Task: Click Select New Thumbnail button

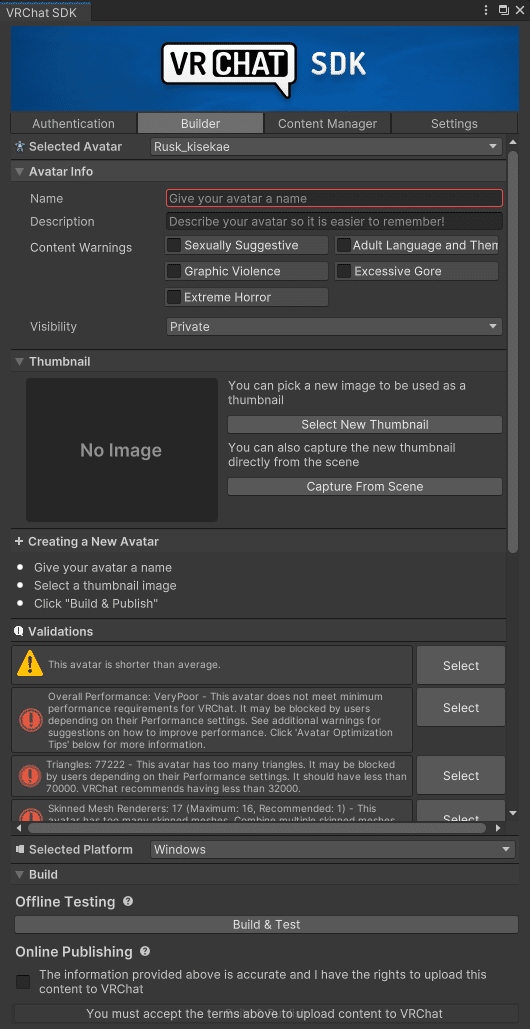Action: click(365, 425)
